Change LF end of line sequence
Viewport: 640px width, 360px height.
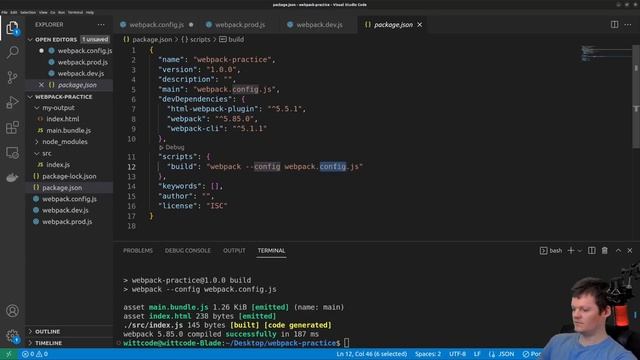click(477, 354)
